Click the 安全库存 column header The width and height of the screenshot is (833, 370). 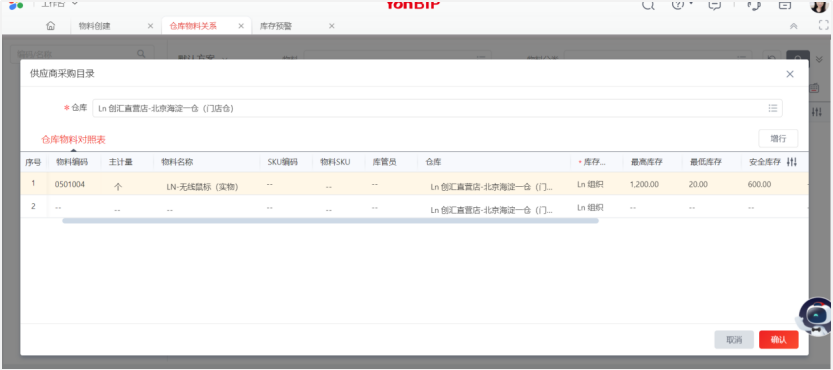764,162
